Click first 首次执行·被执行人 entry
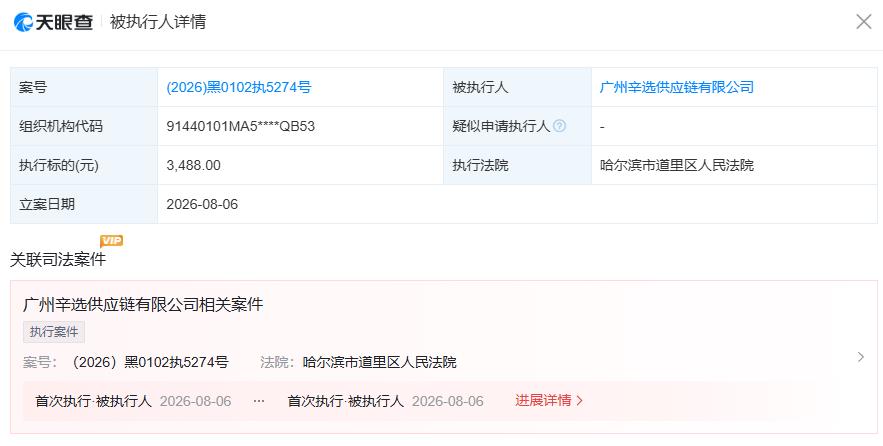 (93, 401)
